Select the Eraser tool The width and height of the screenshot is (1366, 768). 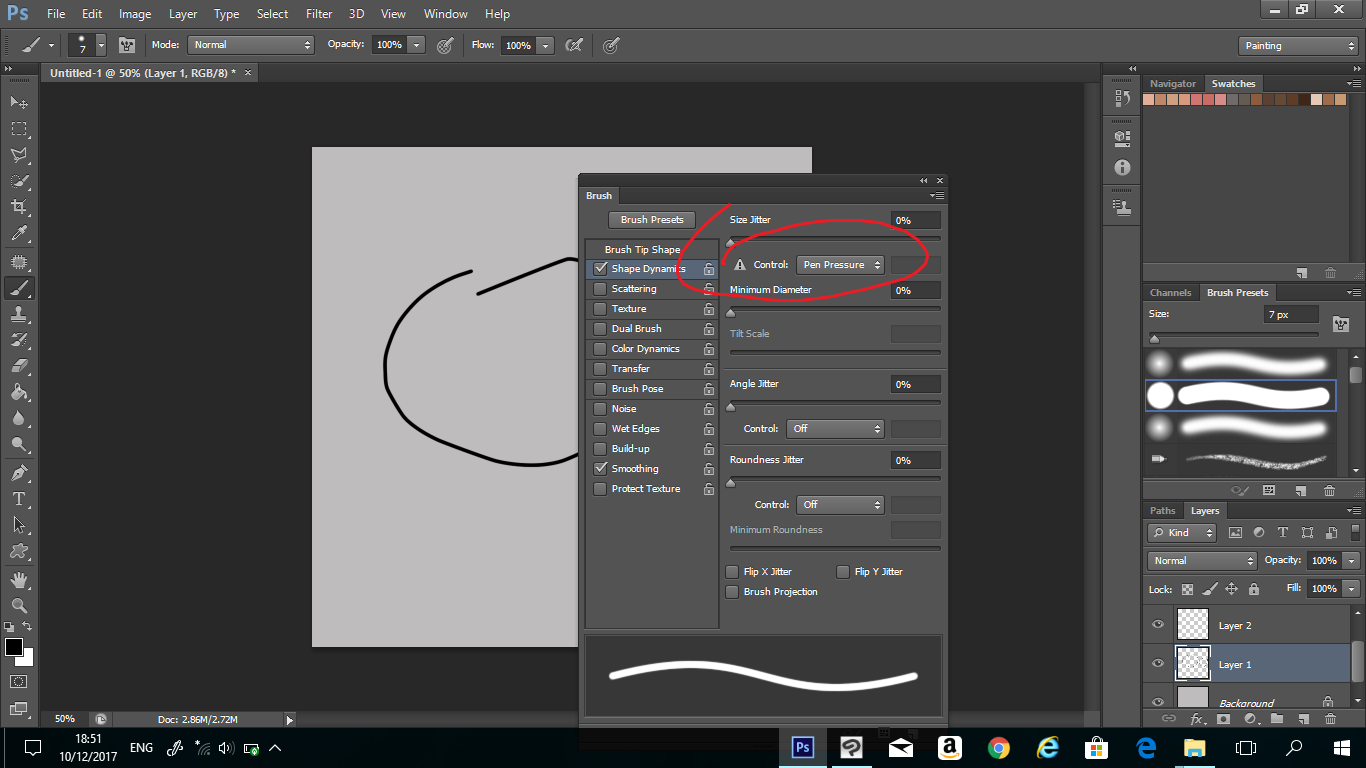19,366
